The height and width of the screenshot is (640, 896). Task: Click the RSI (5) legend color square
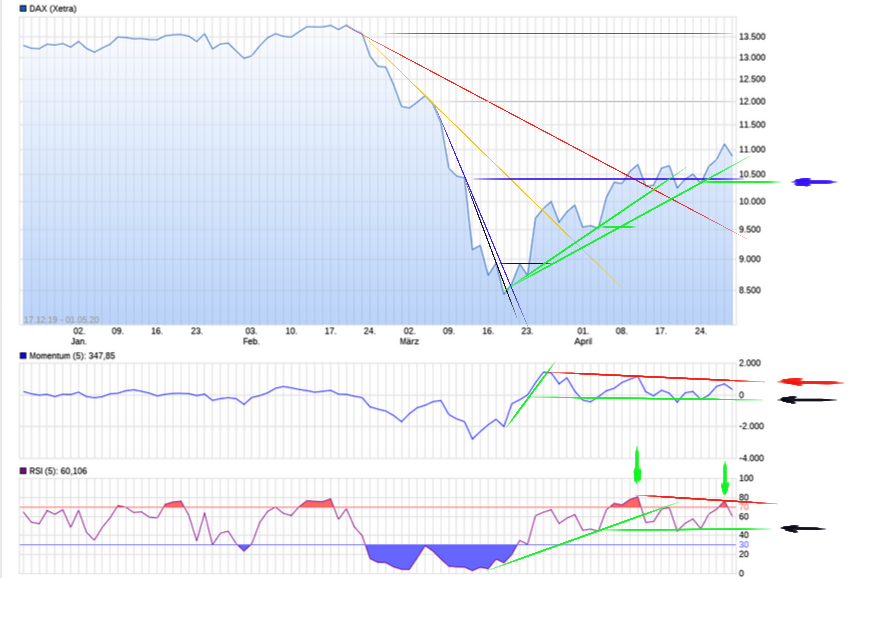coord(23,471)
